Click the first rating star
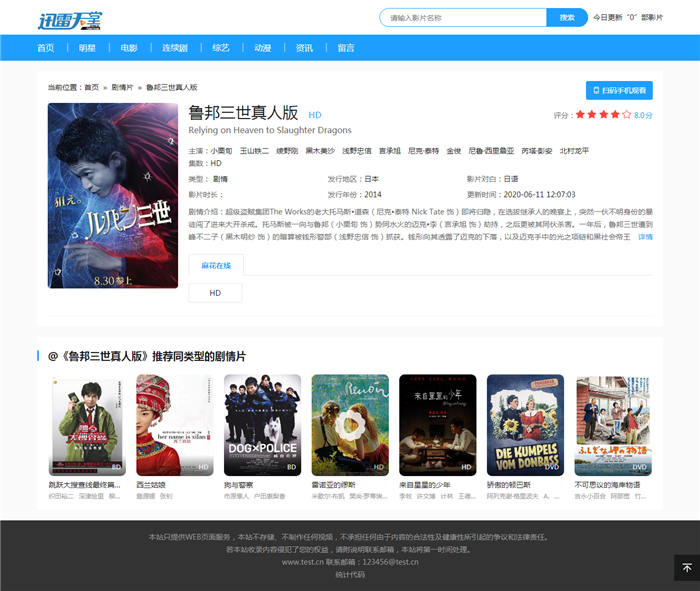700x591 pixels. point(578,115)
